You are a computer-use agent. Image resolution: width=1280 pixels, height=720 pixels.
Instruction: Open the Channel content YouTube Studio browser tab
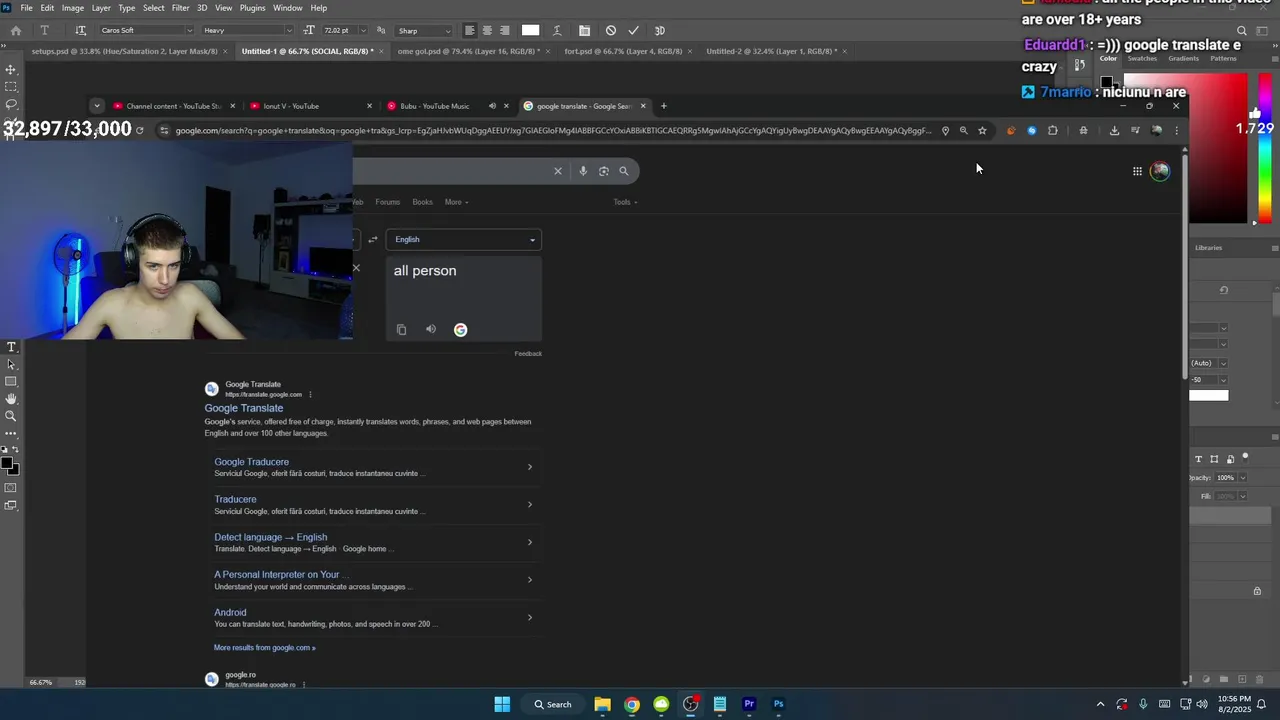(x=173, y=106)
